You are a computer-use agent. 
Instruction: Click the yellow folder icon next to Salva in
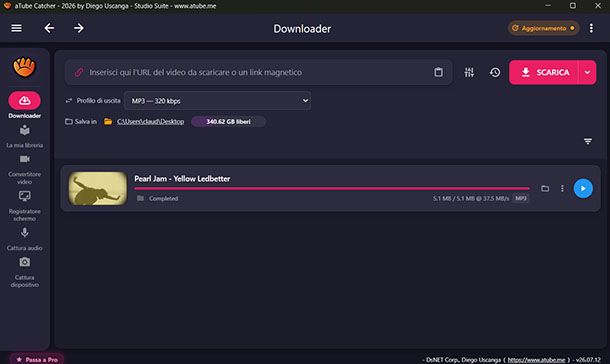[x=108, y=122]
